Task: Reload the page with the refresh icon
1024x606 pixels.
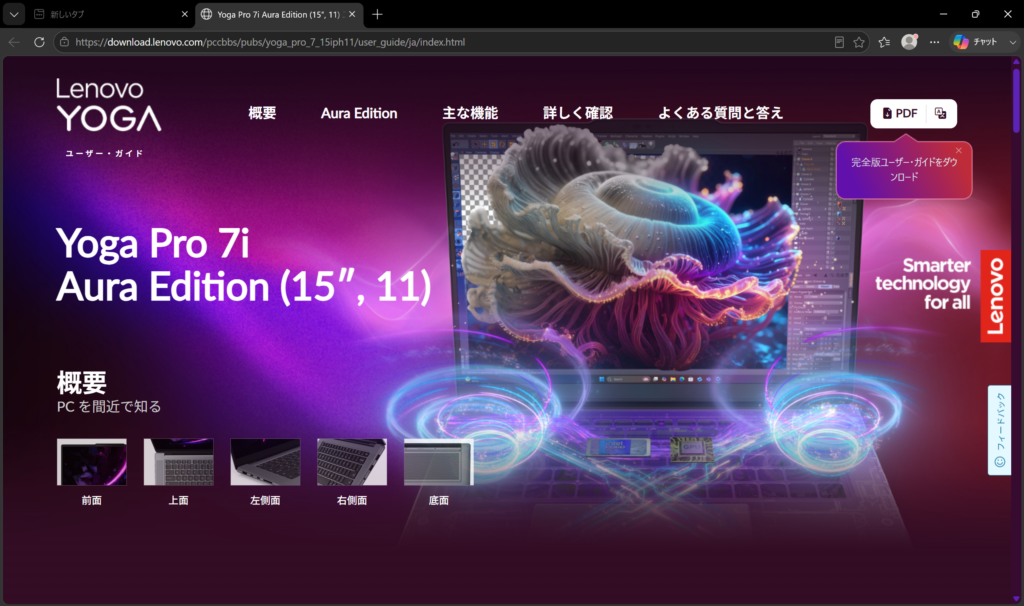Action: point(39,42)
